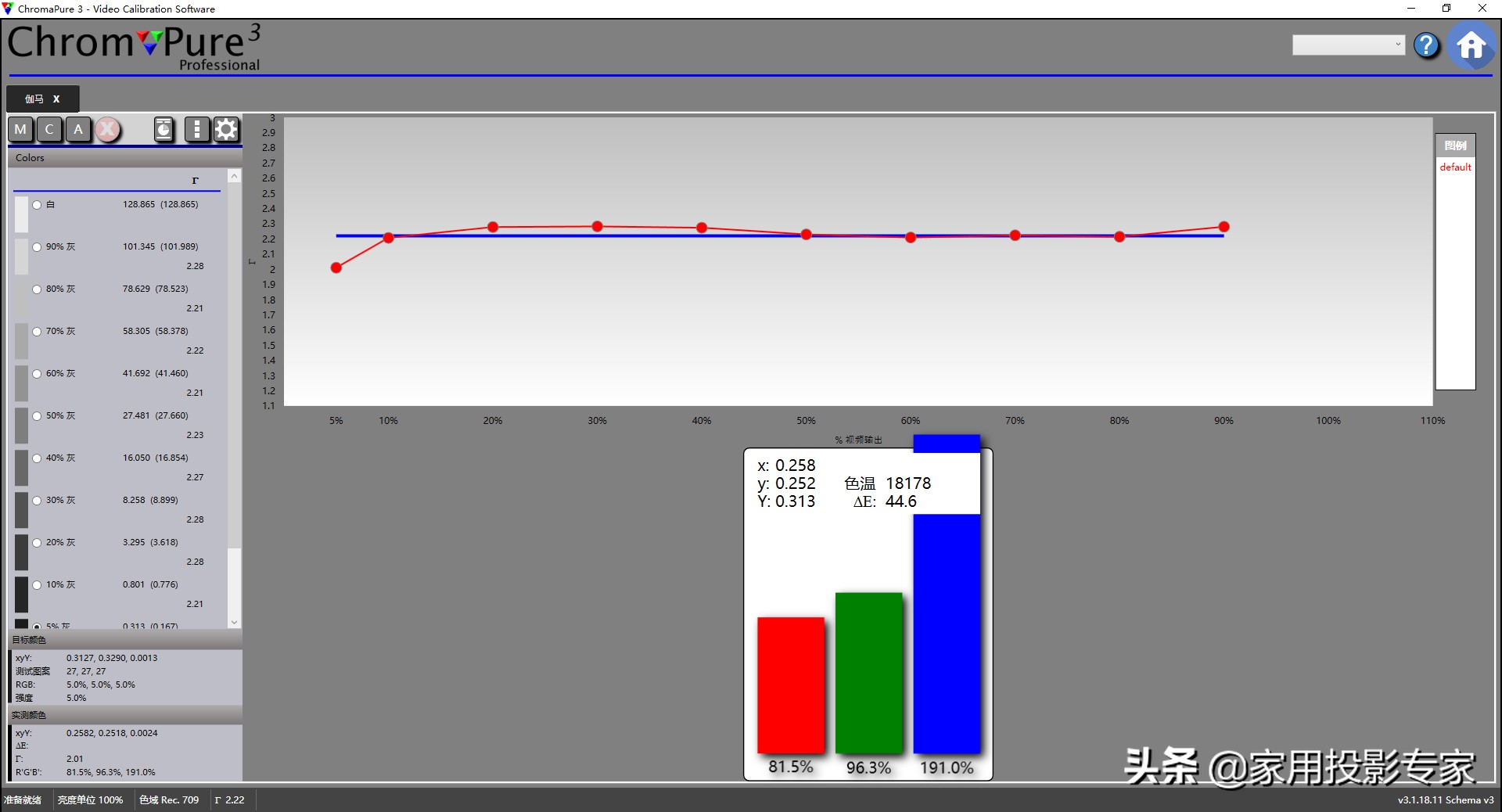Click the red data point at 90%
Screen dimensions: 1502x812
(1224, 227)
